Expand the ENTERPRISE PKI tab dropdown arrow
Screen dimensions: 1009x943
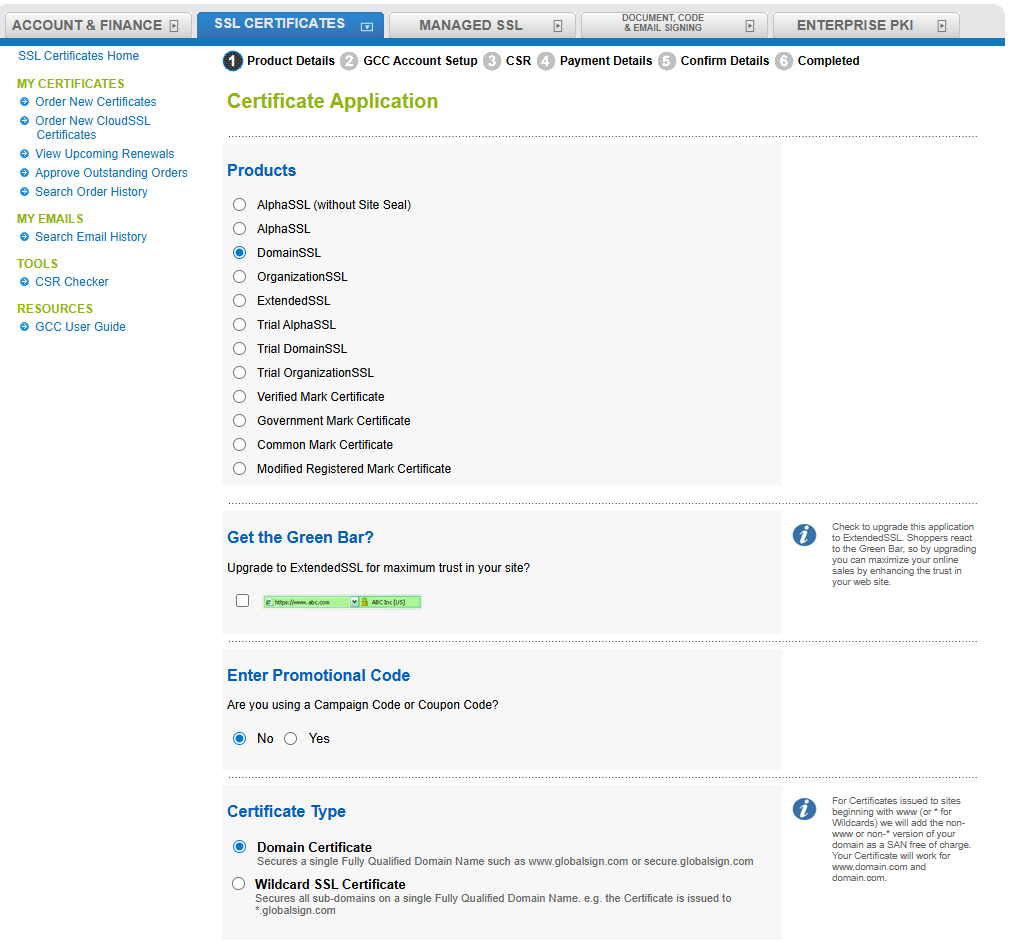pos(941,24)
